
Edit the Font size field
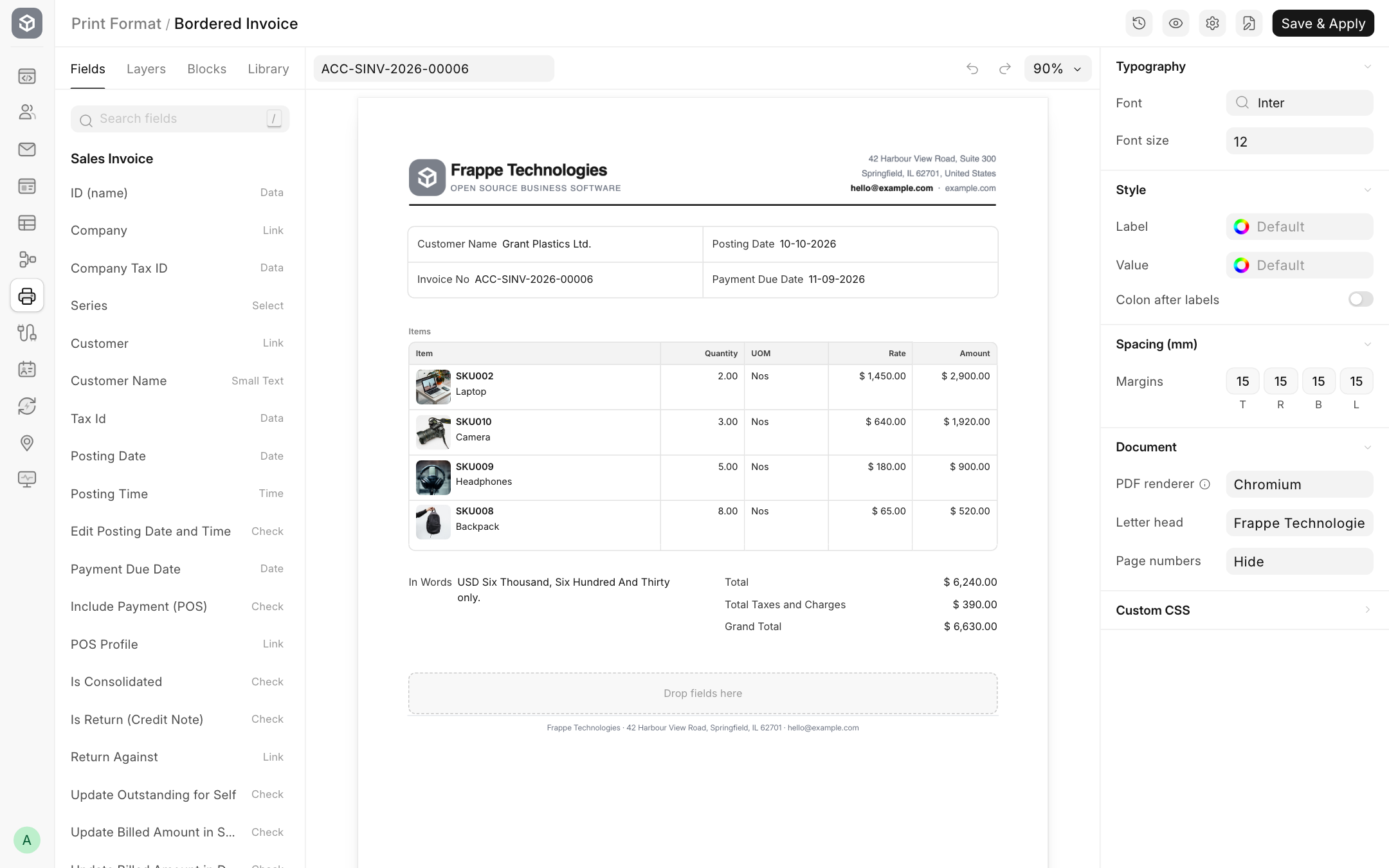1299,141
